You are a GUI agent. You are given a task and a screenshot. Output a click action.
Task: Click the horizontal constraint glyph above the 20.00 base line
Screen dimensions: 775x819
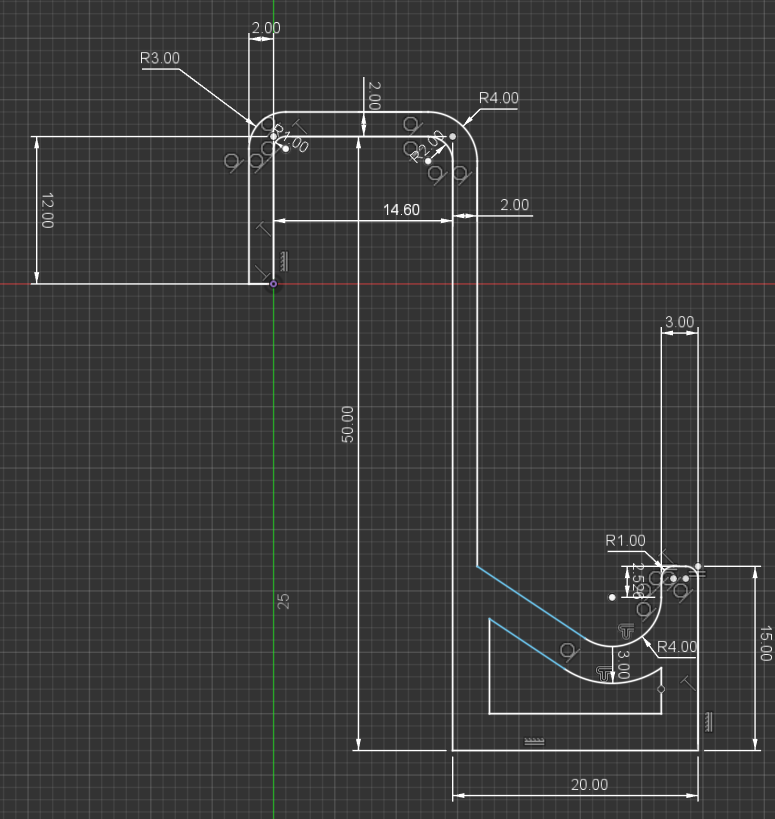pos(534,741)
